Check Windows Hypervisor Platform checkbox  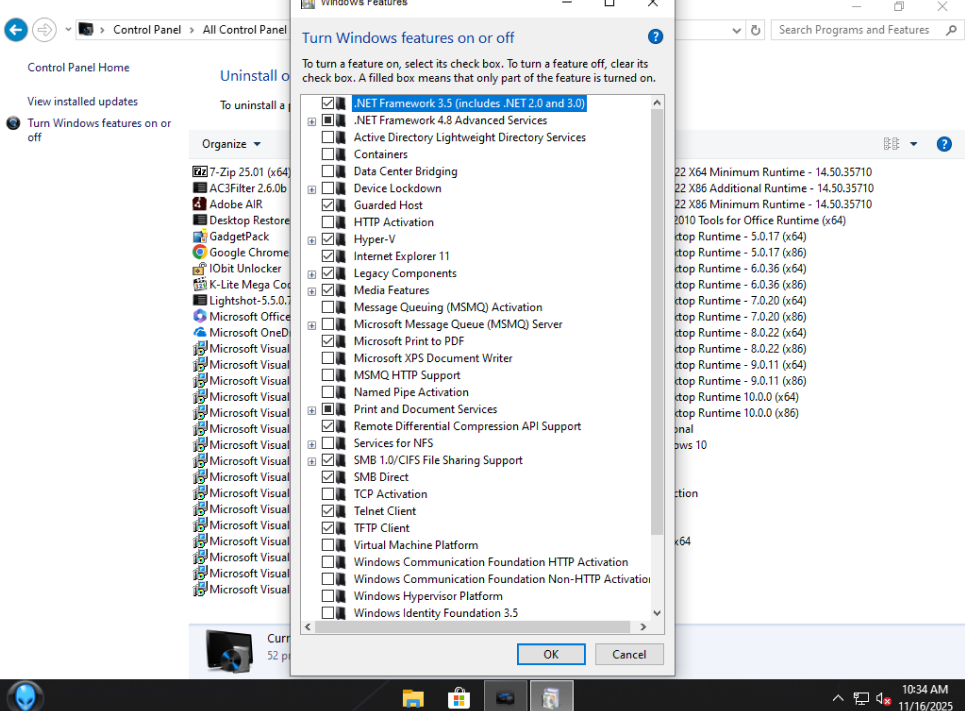[x=327, y=596]
